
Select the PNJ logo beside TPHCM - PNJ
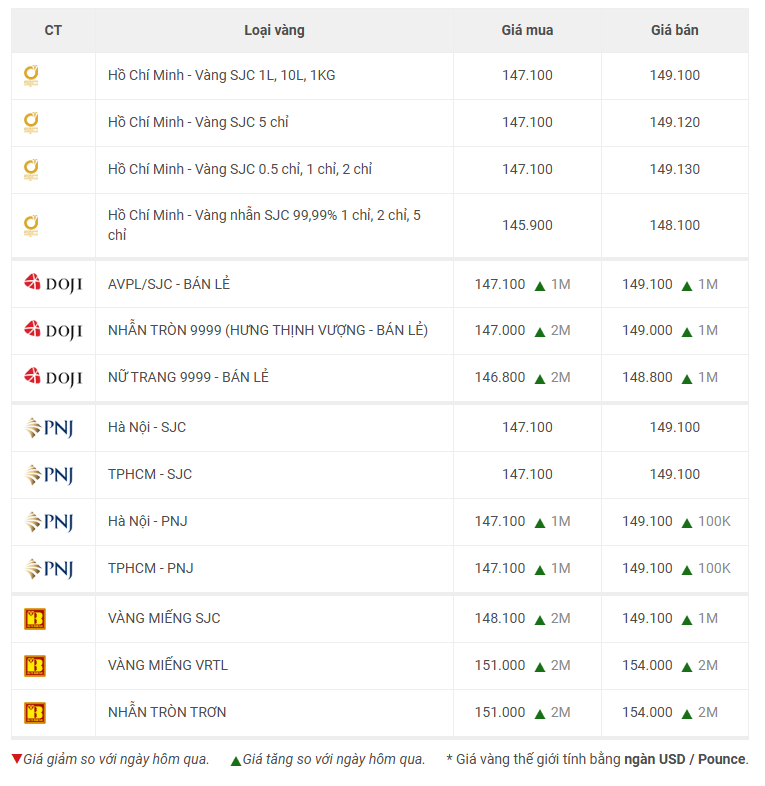tap(49, 569)
